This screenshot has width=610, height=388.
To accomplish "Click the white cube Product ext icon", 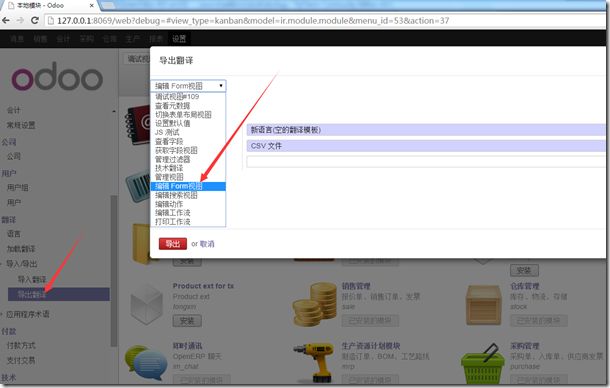I will click(x=146, y=304).
